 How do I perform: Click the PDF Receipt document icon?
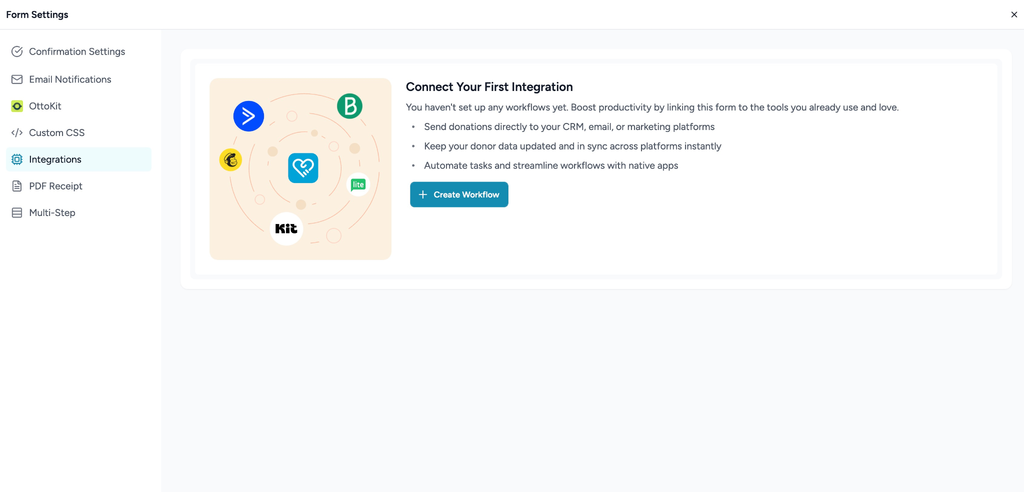tap(17, 186)
